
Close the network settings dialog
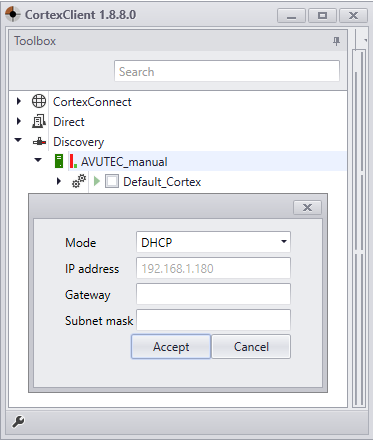pyautogui.click(x=307, y=208)
